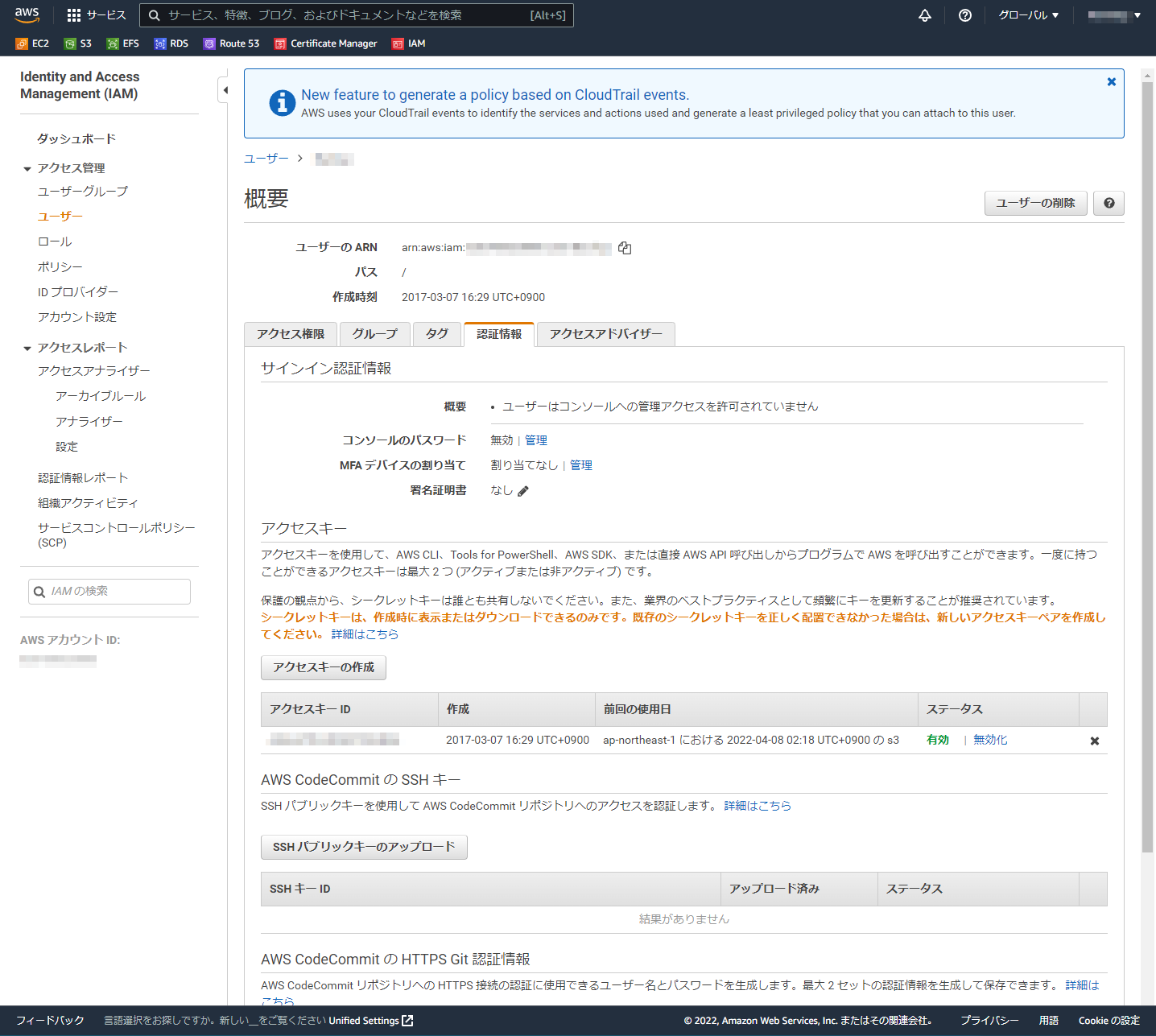
Task: Open the EFS shortcut
Action: pyautogui.click(x=123, y=43)
